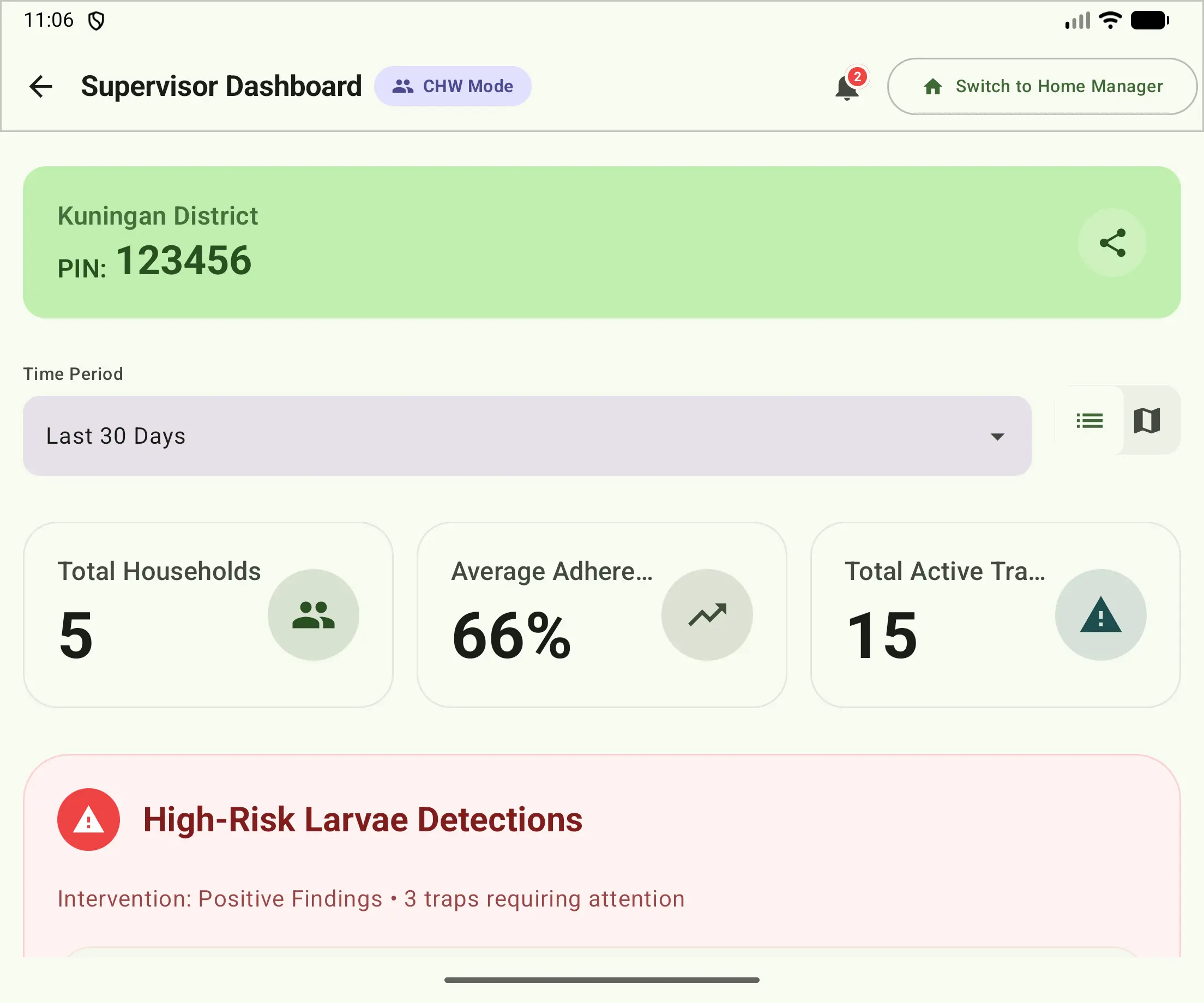Image resolution: width=1204 pixels, height=1003 pixels.
Task: Click the adherence trend-up icon
Action: click(707, 615)
